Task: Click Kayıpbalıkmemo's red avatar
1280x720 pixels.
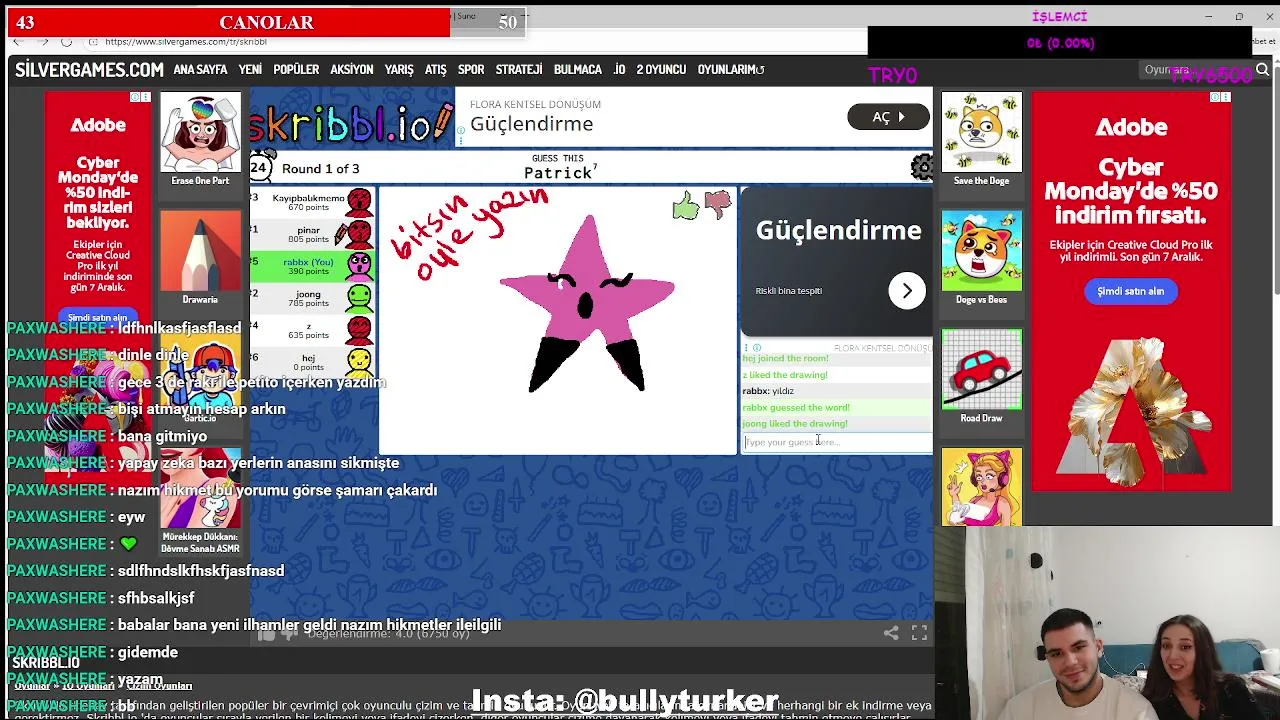Action: pyautogui.click(x=359, y=203)
